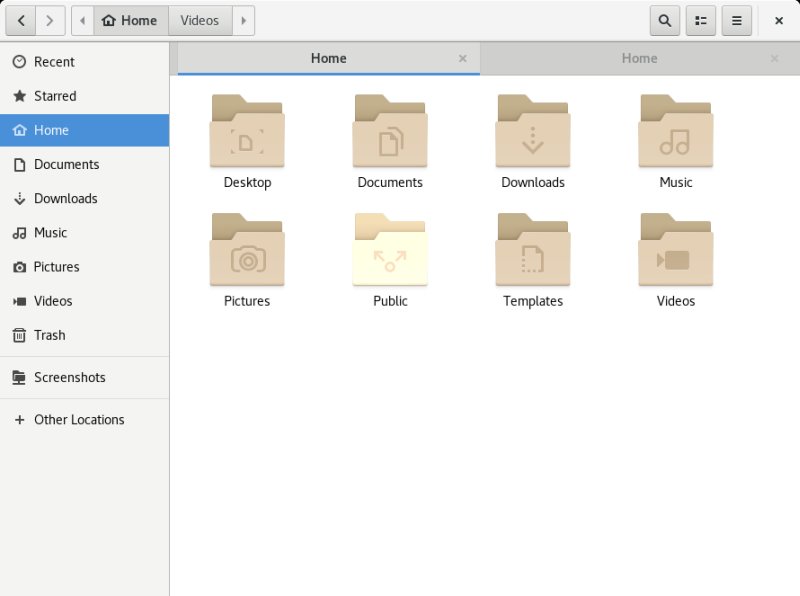Close the first Home tab
The image size is (800, 596).
(x=463, y=58)
